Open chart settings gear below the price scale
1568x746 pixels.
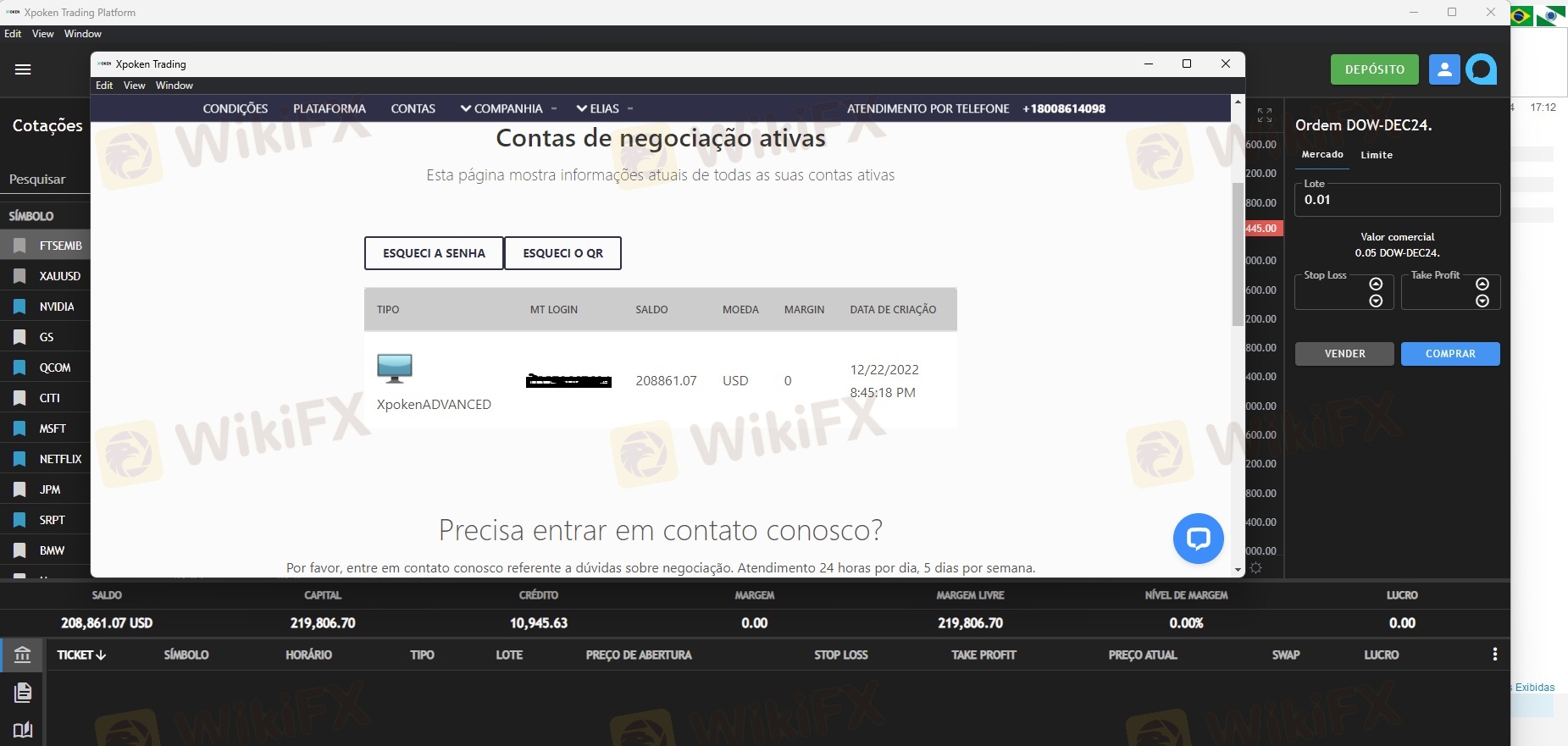pyautogui.click(x=1256, y=568)
